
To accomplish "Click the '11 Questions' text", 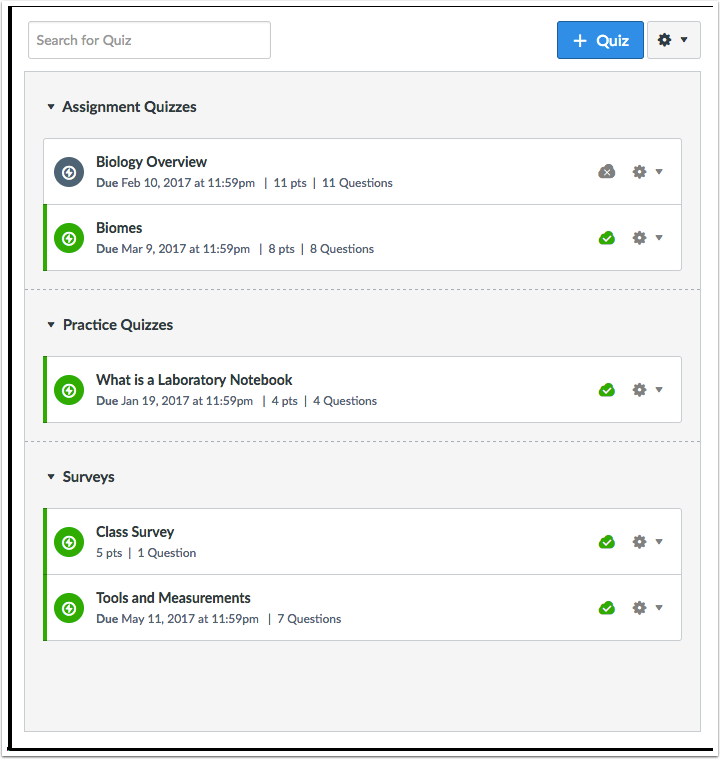I will [x=357, y=183].
